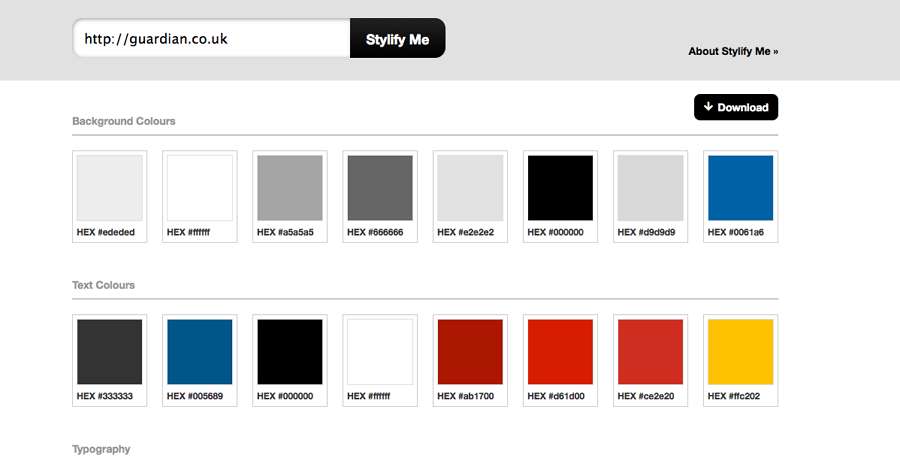The height and width of the screenshot is (458, 900).
Task: Choose the yellow #ffc202 text colour swatch
Action: 740,360
